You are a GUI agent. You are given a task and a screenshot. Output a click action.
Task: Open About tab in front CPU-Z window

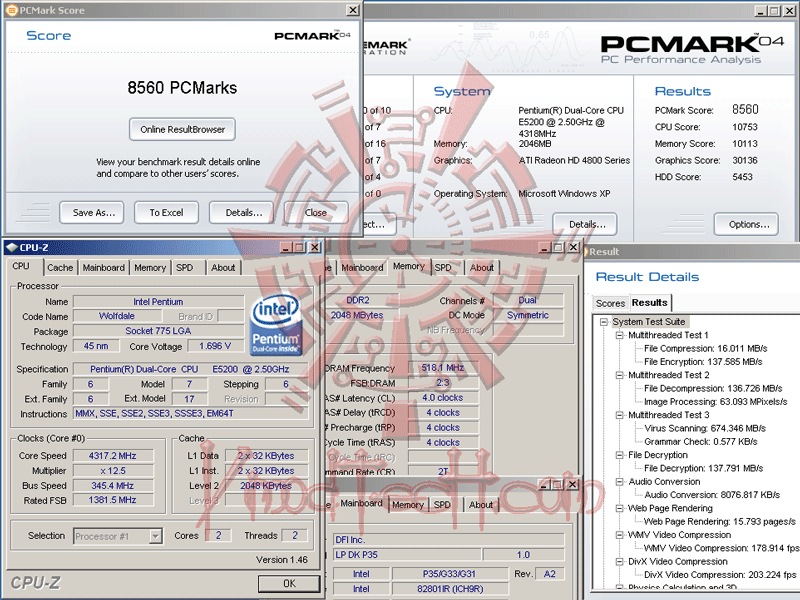(223, 268)
